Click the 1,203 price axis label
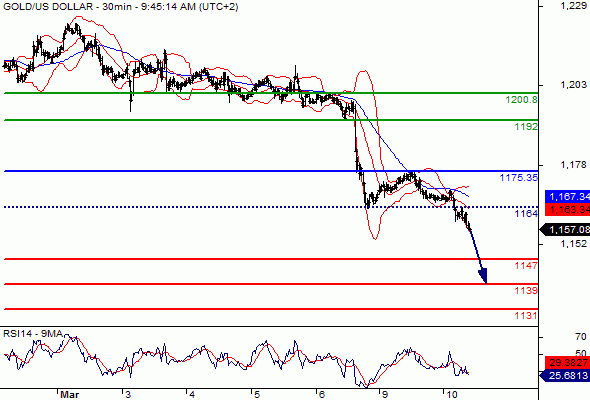Screen dimensions: 590x400 [x=573, y=85]
